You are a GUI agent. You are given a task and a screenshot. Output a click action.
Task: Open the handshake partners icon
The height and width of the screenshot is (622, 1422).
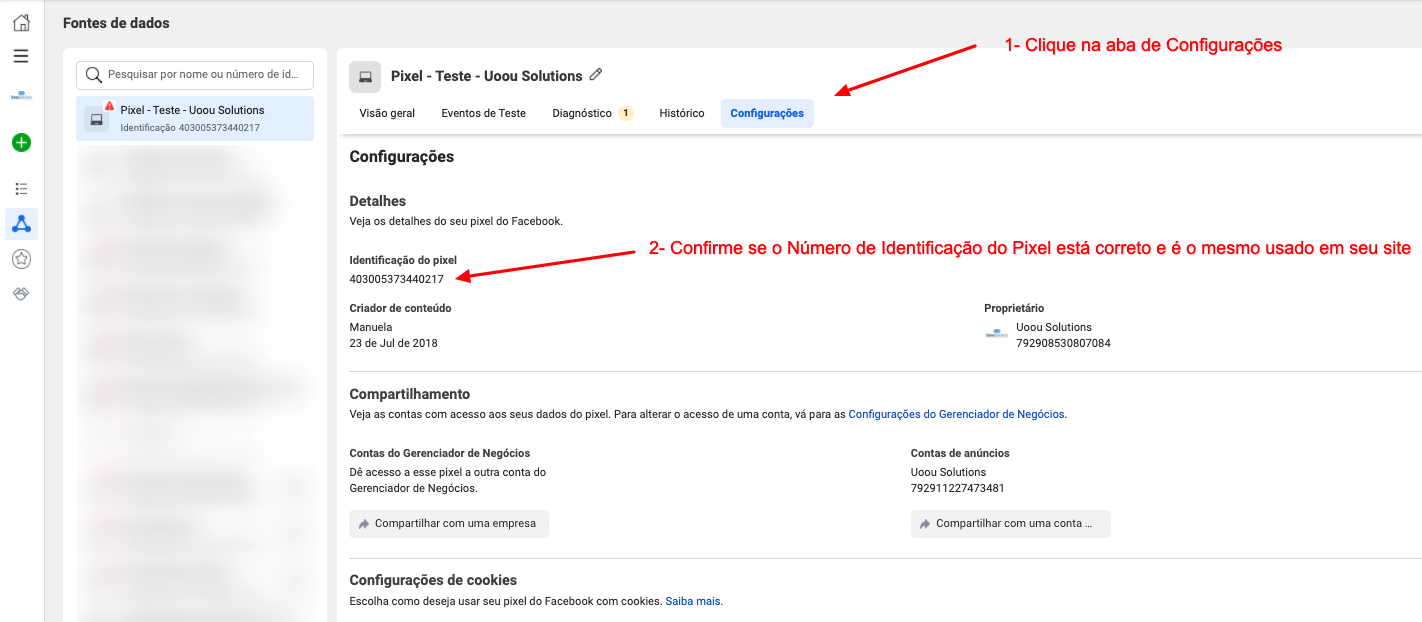point(21,294)
